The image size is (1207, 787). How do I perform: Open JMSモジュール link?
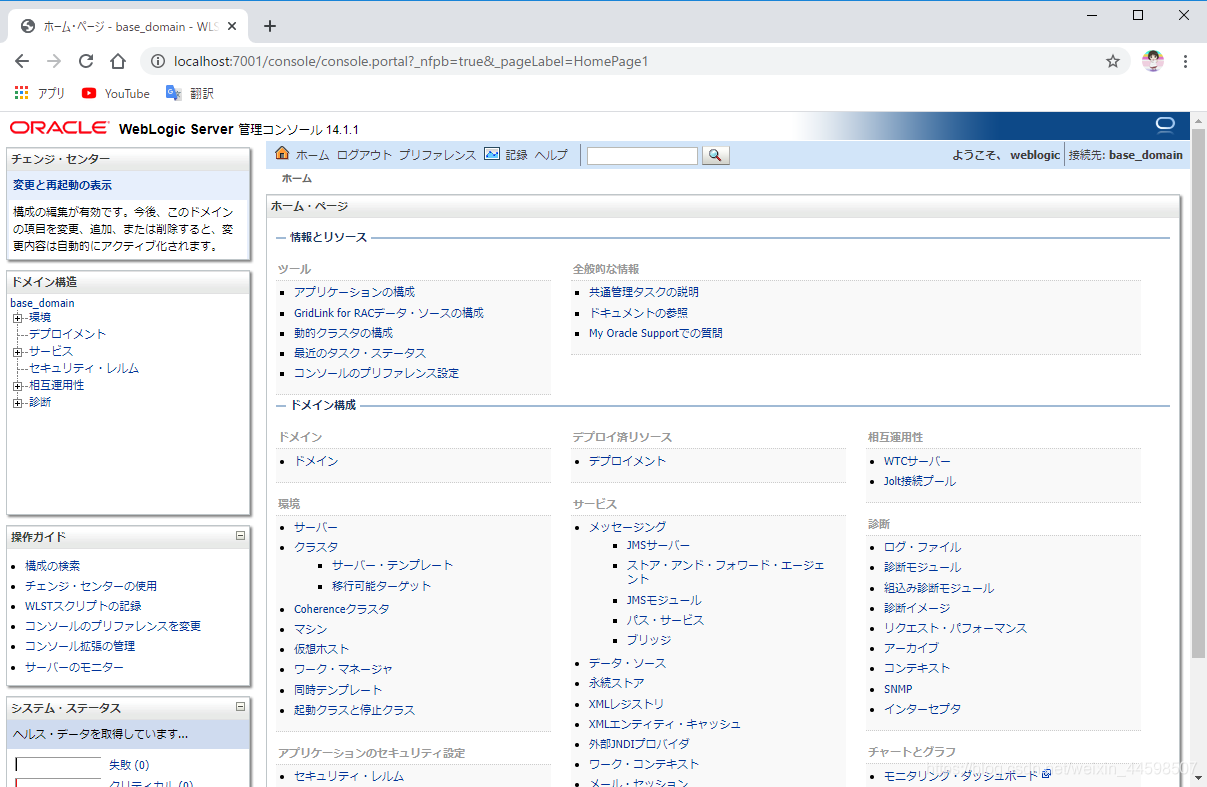664,600
